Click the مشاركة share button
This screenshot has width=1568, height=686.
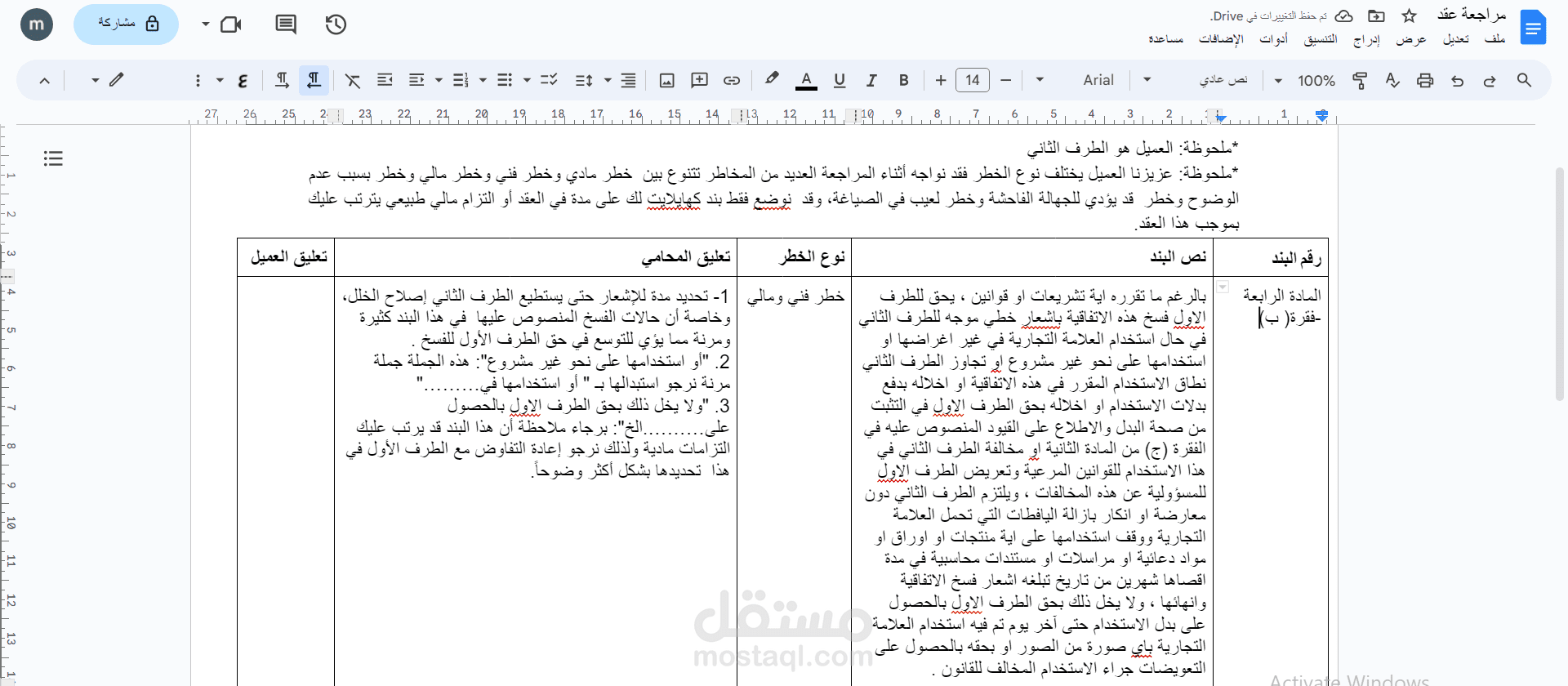pos(126,24)
